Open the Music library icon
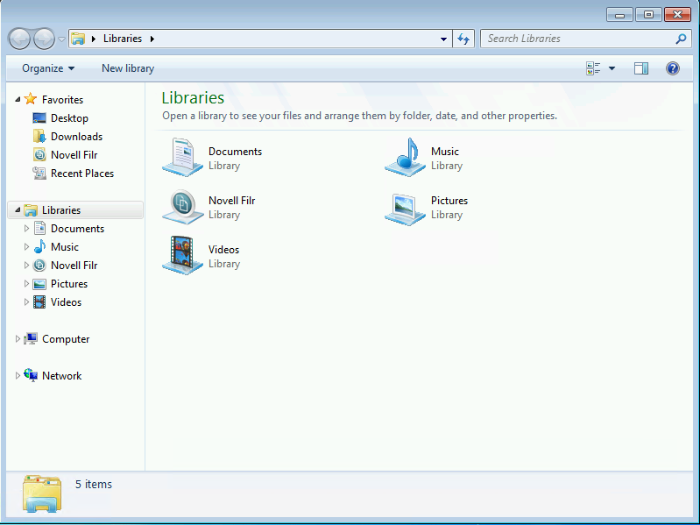Image resolution: width=700 pixels, height=525 pixels. [405, 158]
